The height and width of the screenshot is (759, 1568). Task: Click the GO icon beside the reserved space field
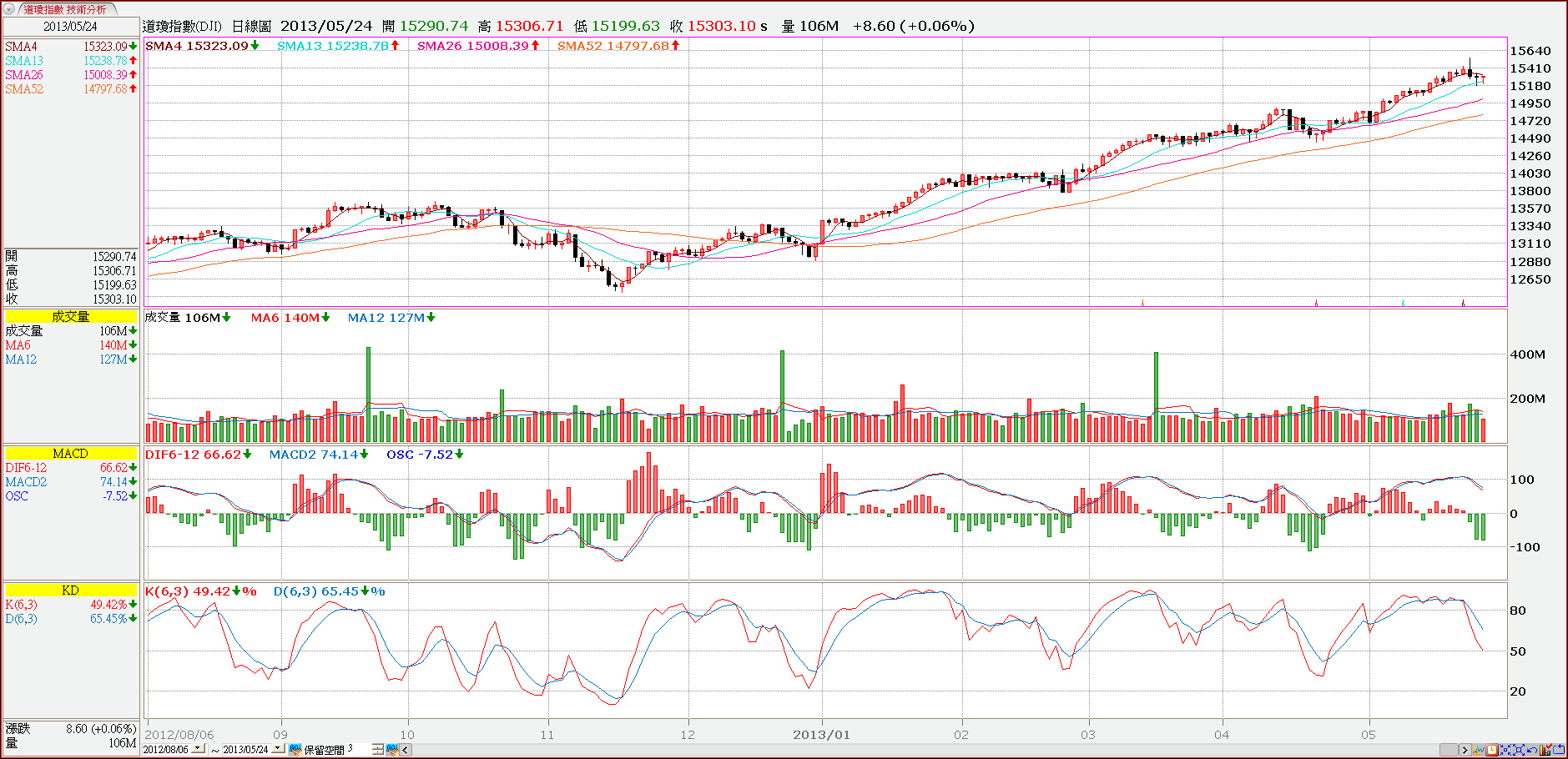(392, 750)
